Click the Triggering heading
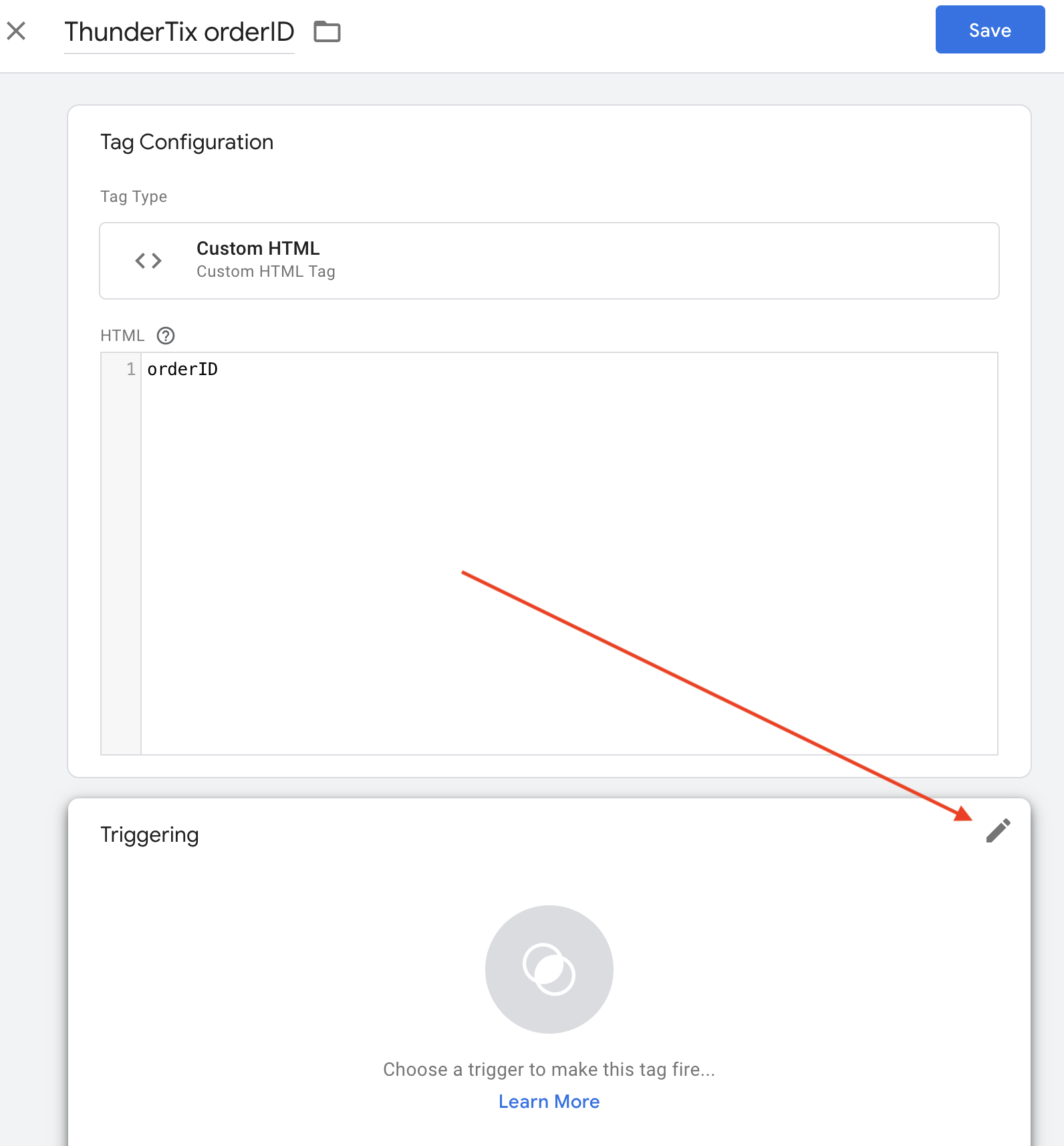1064x1146 pixels. pyautogui.click(x=150, y=835)
